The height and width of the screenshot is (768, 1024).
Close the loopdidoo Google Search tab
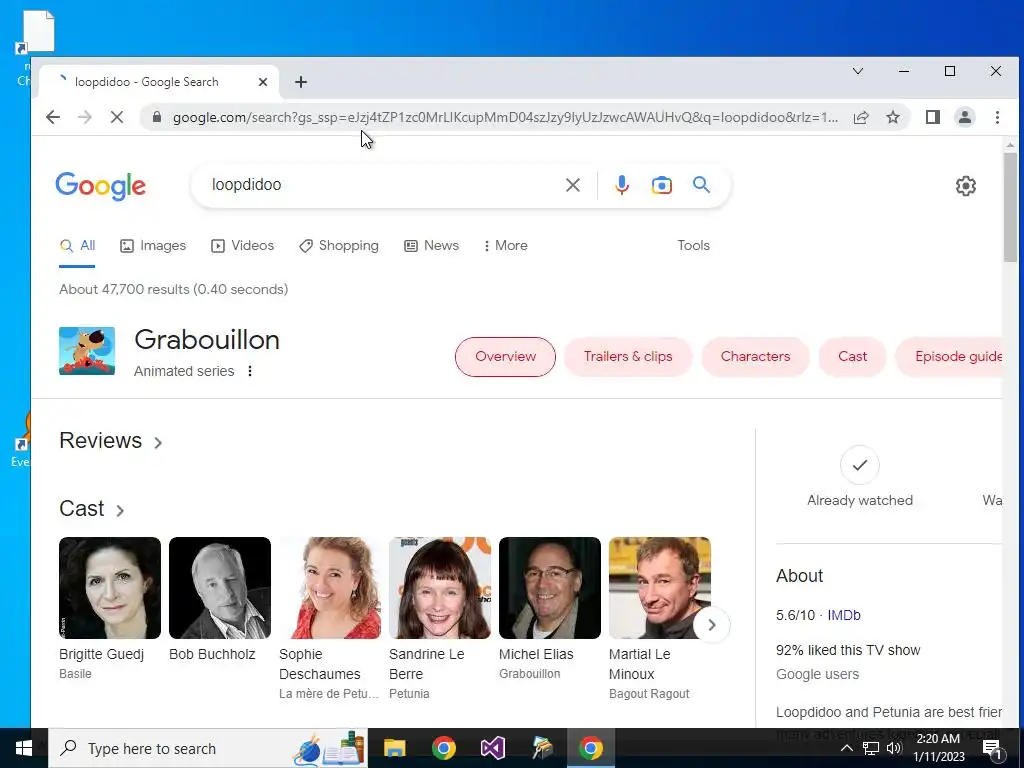point(263,82)
